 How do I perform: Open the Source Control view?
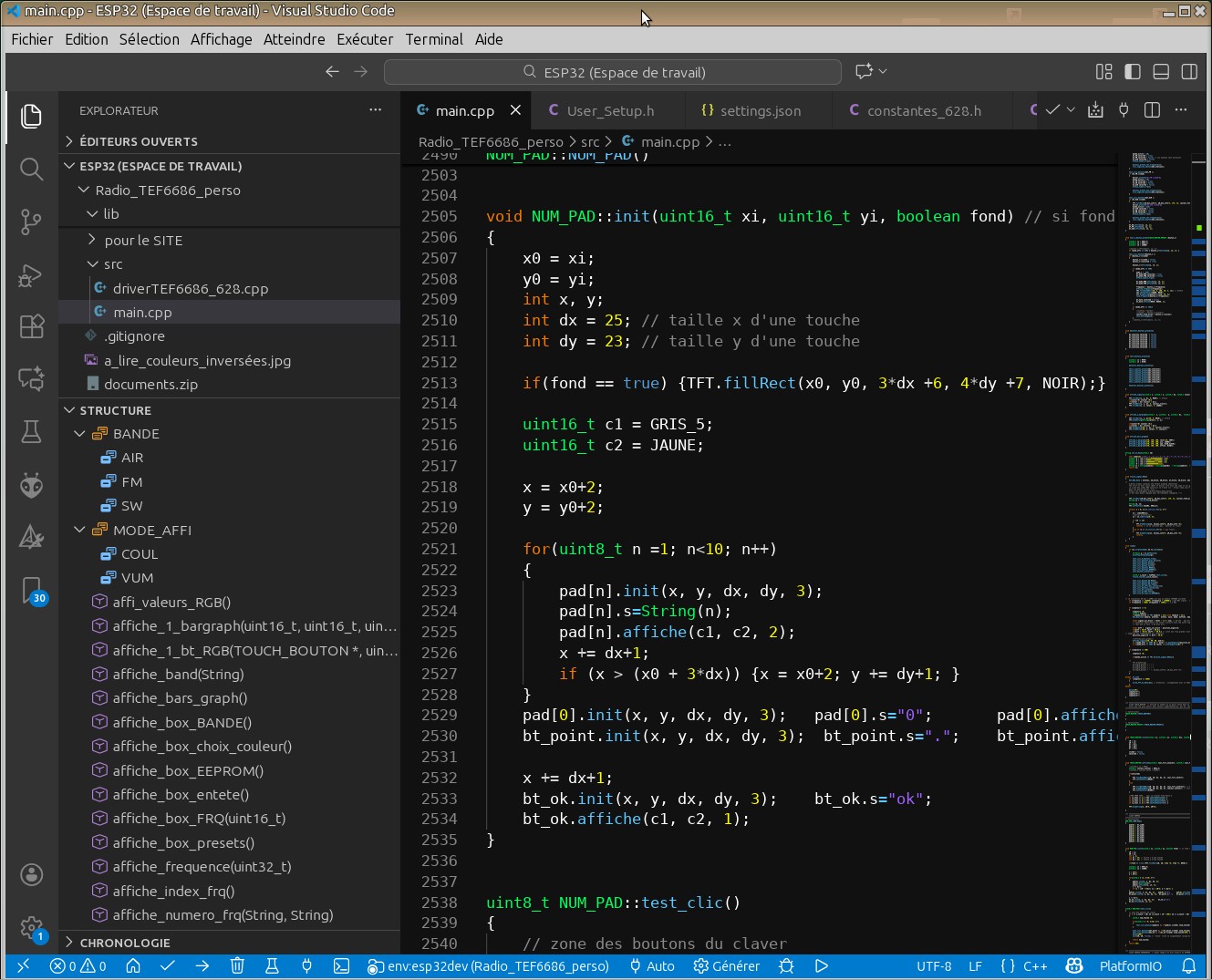31,222
